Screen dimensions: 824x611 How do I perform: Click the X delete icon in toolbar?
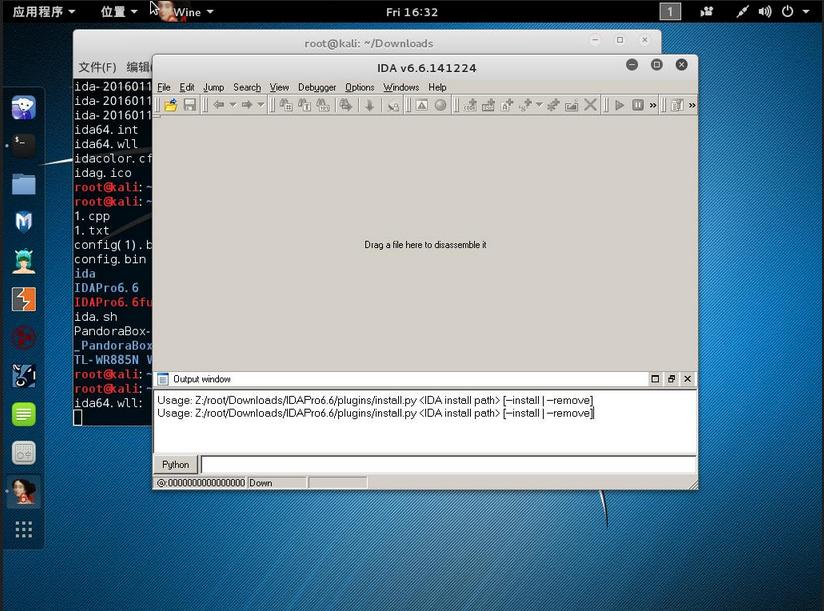590,105
